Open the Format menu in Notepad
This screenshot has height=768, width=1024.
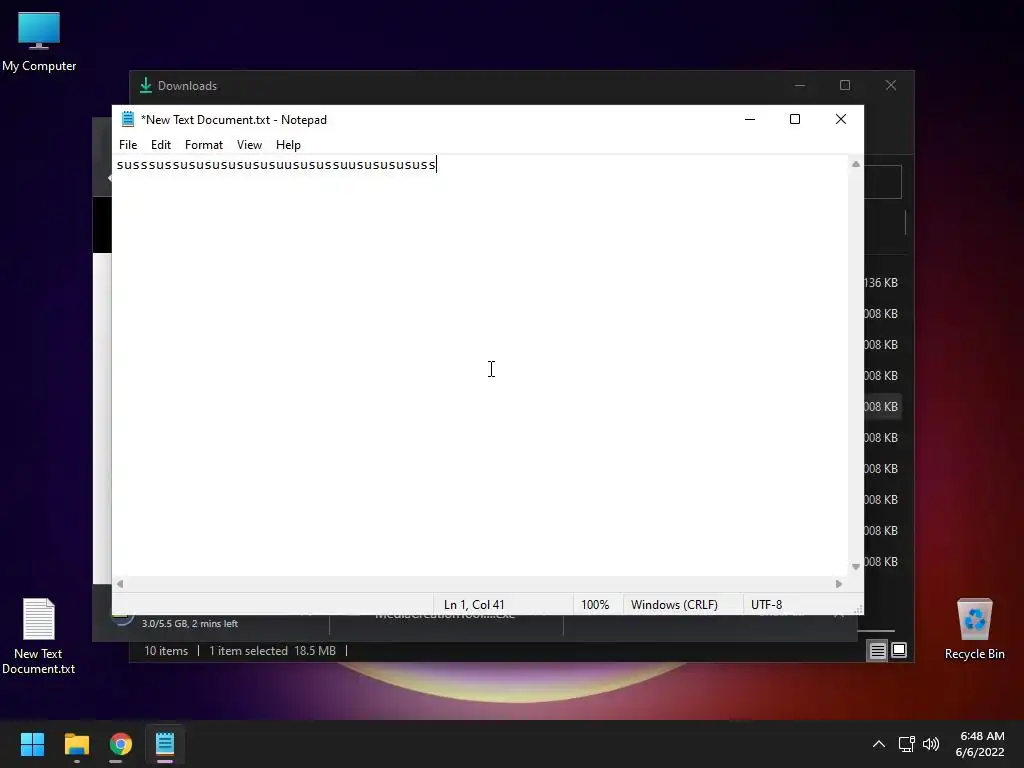pyautogui.click(x=204, y=144)
